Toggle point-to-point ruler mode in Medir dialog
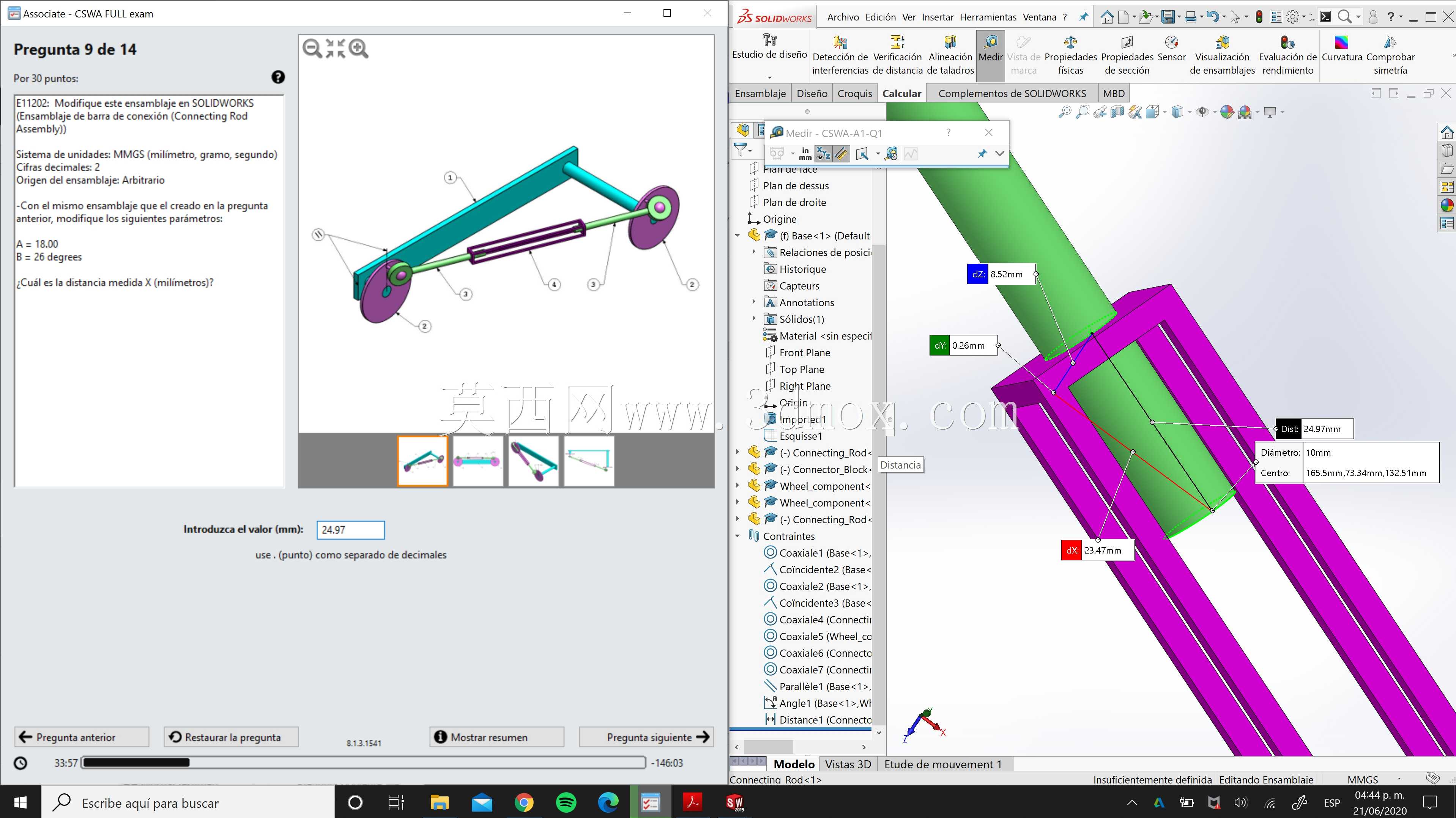The height and width of the screenshot is (818, 1456). 841,154
